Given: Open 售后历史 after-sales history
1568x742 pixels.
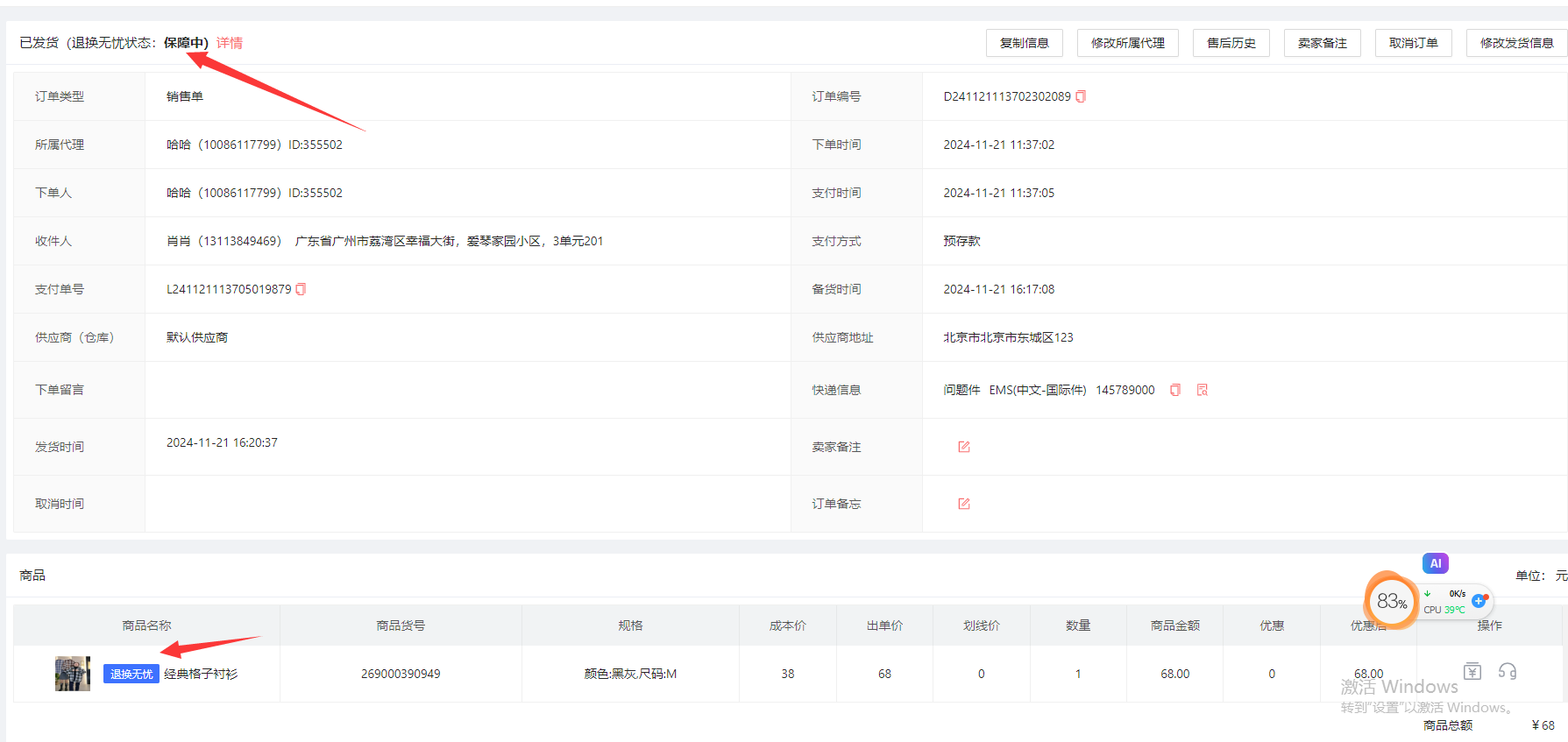Looking at the screenshot, I should pos(1231,43).
